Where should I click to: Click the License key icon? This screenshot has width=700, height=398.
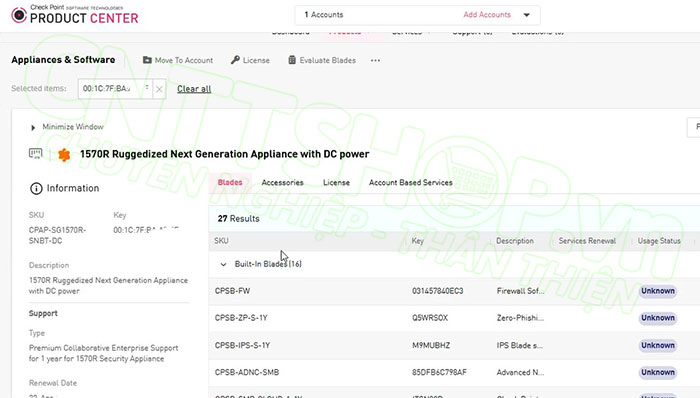click(235, 60)
